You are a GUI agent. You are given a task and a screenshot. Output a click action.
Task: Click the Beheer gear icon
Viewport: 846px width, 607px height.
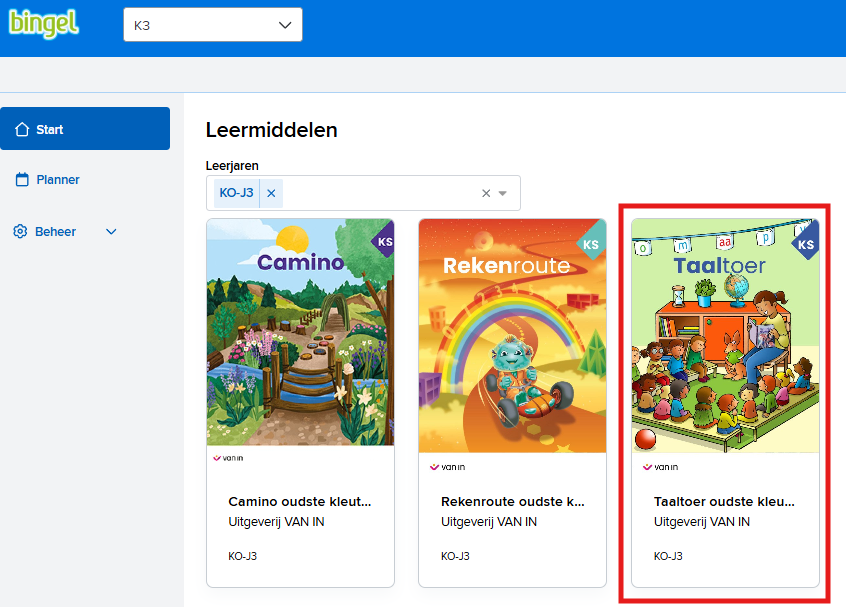point(20,231)
